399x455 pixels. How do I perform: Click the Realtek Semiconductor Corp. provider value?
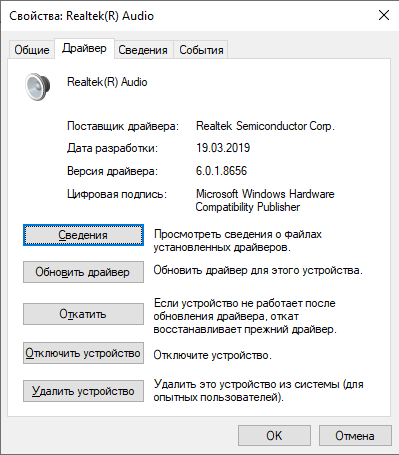265,126
